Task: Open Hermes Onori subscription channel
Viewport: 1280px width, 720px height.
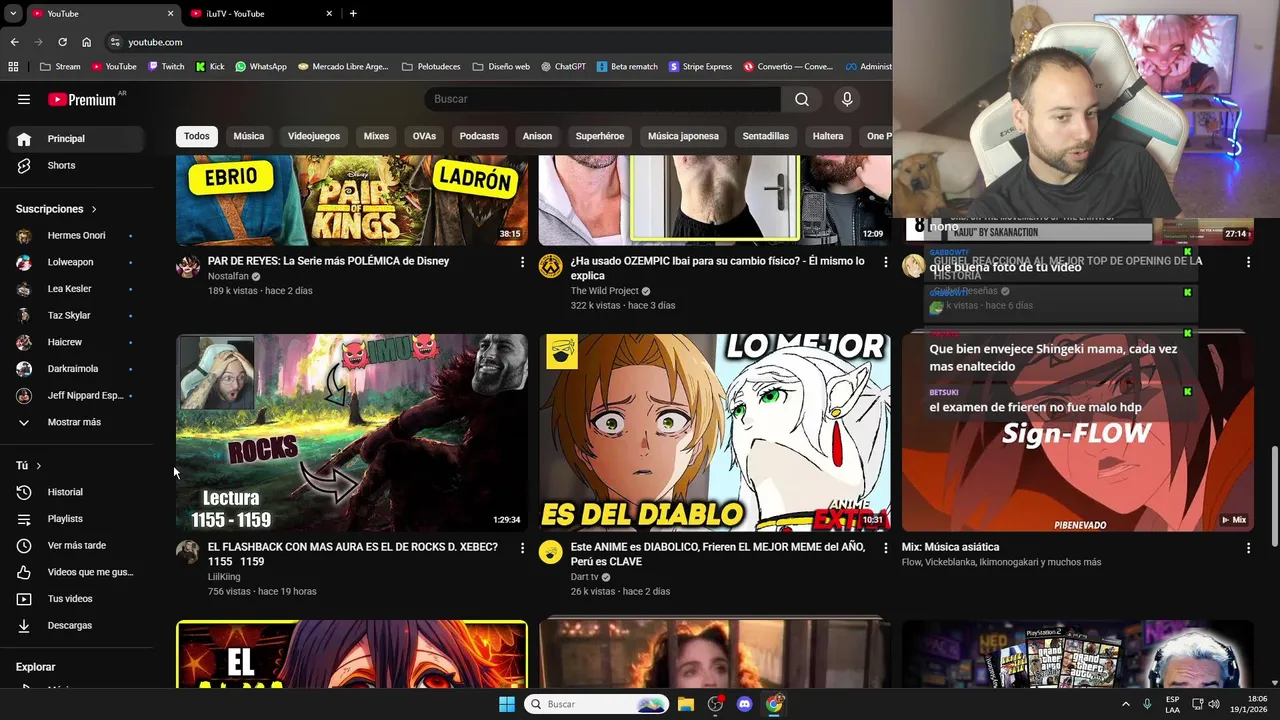Action: click(x=76, y=236)
